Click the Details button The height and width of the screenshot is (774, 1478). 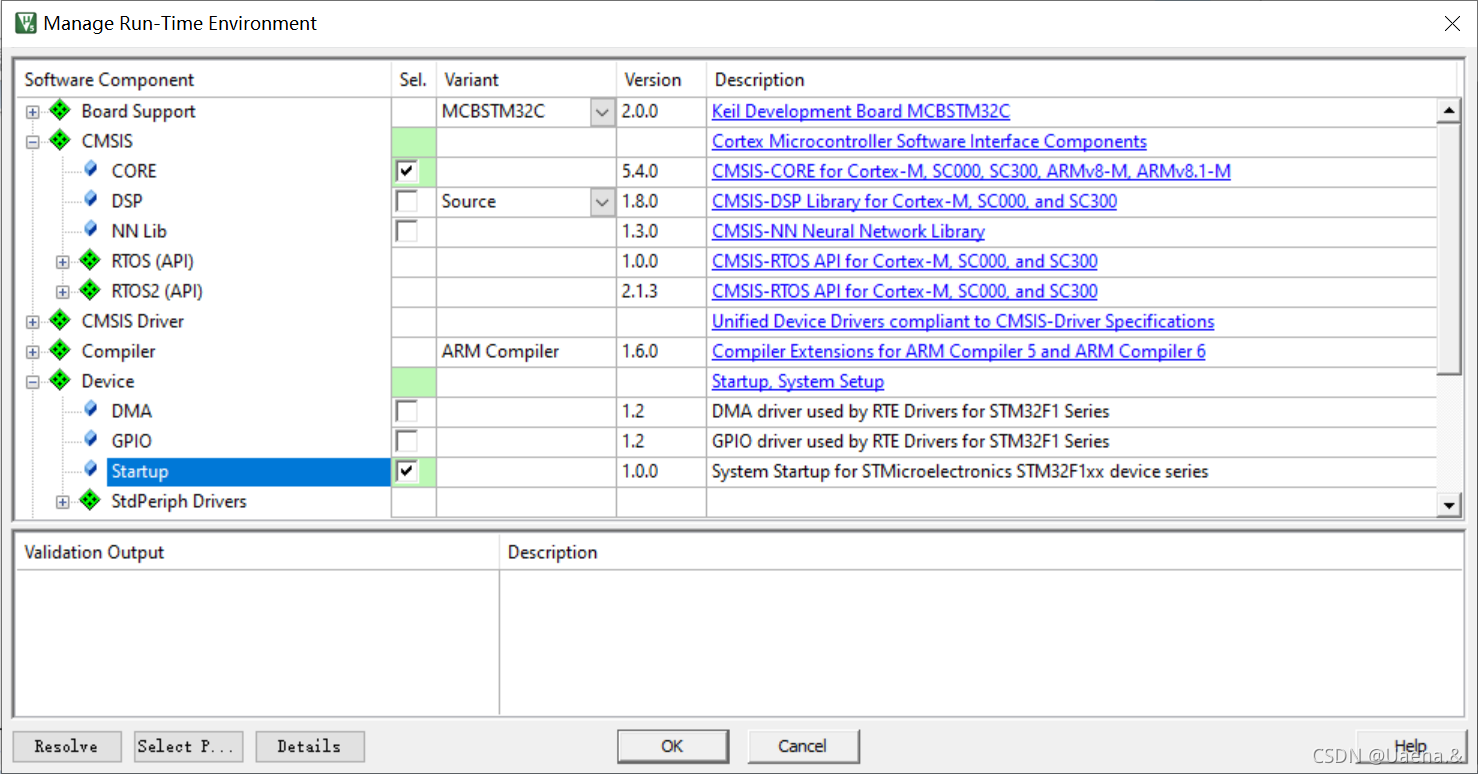(x=309, y=746)
